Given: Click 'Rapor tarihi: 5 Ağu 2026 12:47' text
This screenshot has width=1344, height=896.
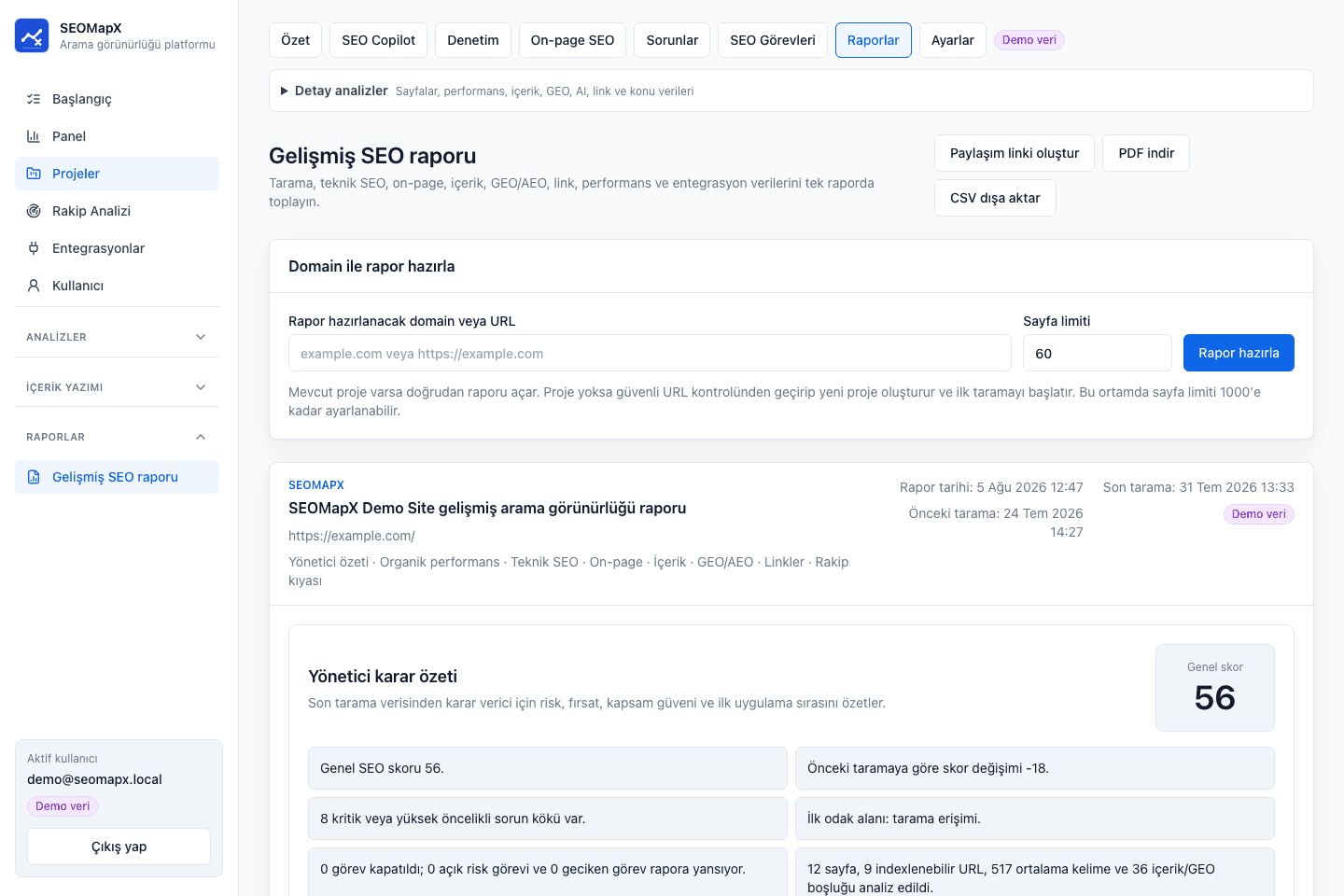Looking at the screenshot, I should (991, 487).
